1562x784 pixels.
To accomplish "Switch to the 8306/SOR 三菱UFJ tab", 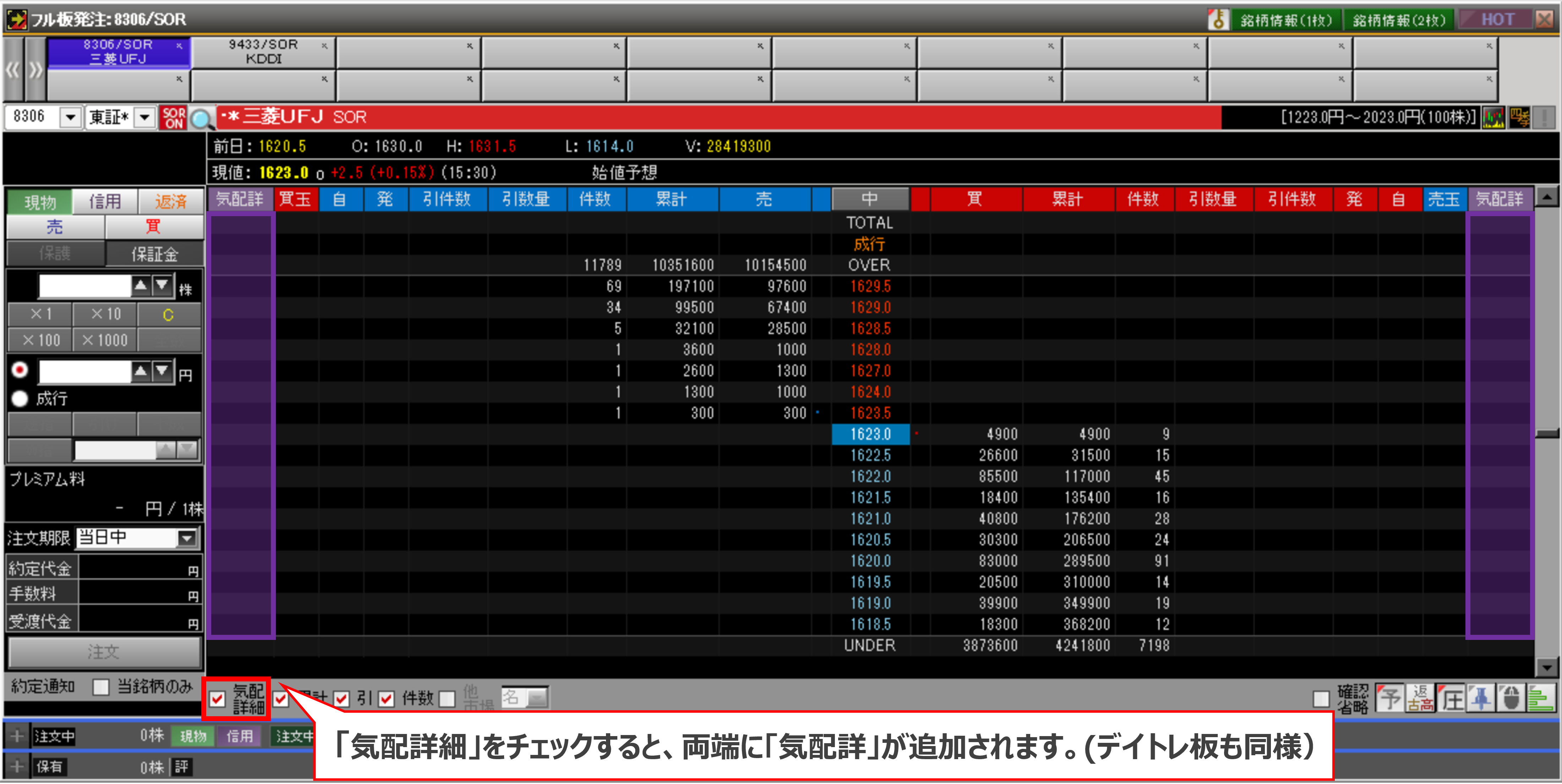I will 118,52.
